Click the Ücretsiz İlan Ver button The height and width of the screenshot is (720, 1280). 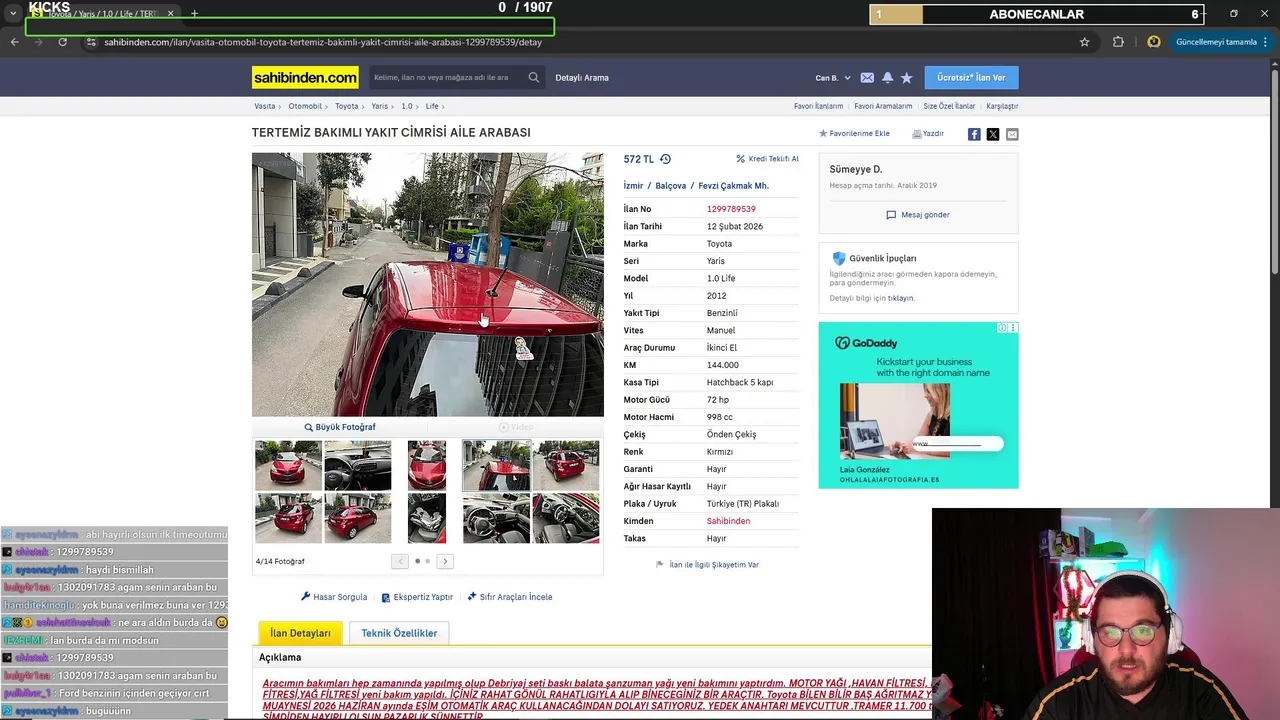tap(971, 77)
